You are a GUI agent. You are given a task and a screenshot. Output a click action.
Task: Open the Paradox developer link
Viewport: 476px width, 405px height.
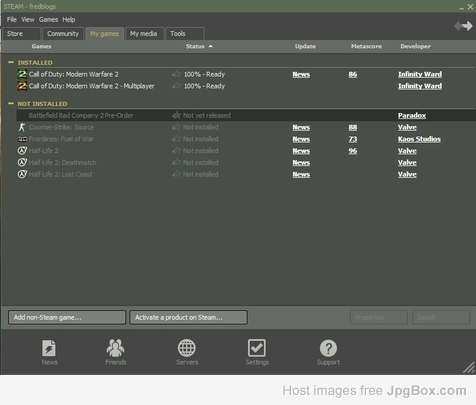pos(412,115)
